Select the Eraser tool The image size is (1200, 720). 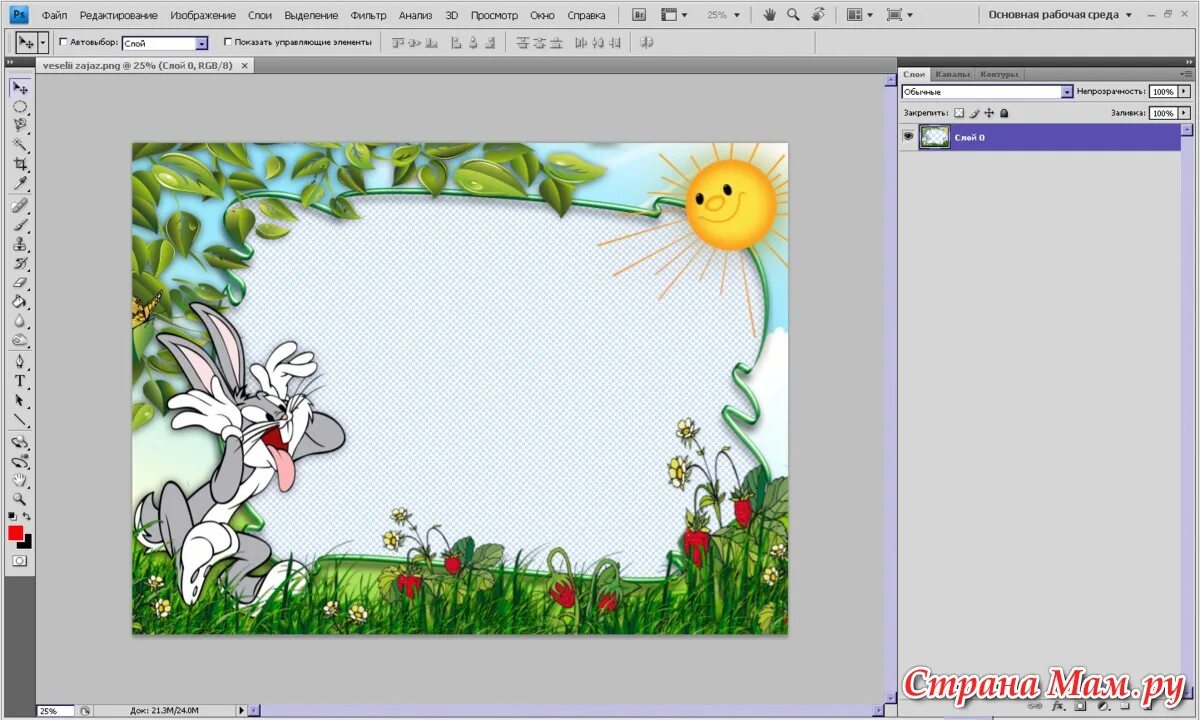[20, 283]
